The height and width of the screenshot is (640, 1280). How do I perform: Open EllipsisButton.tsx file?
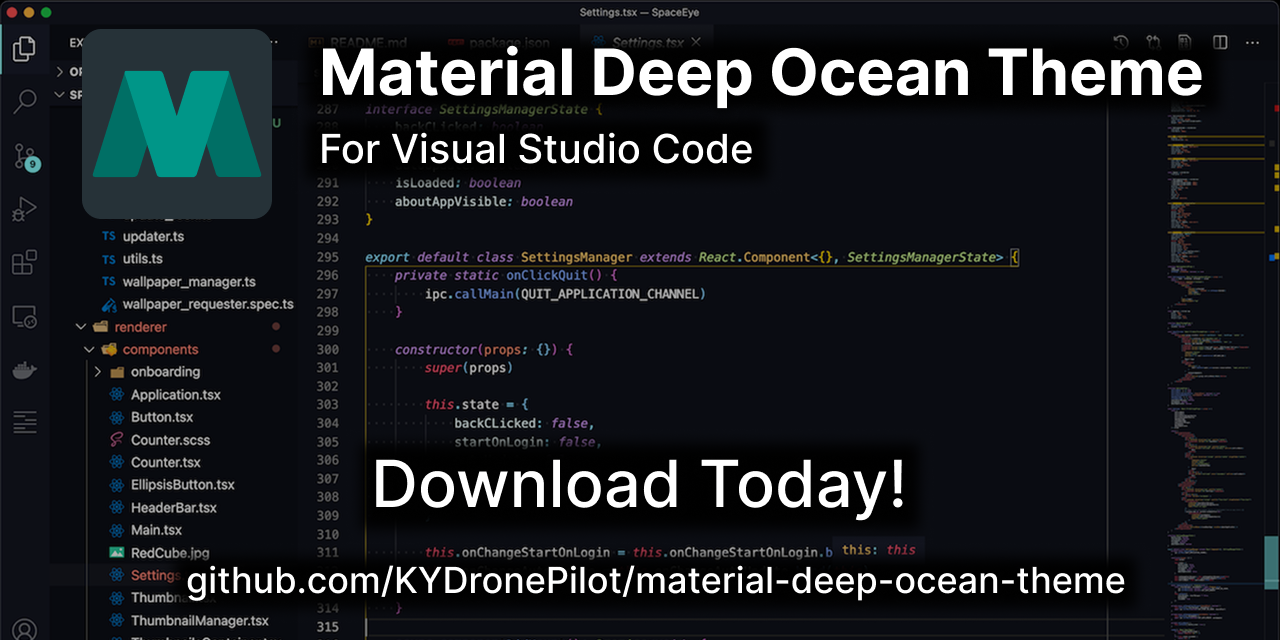(x=183, y=485)
